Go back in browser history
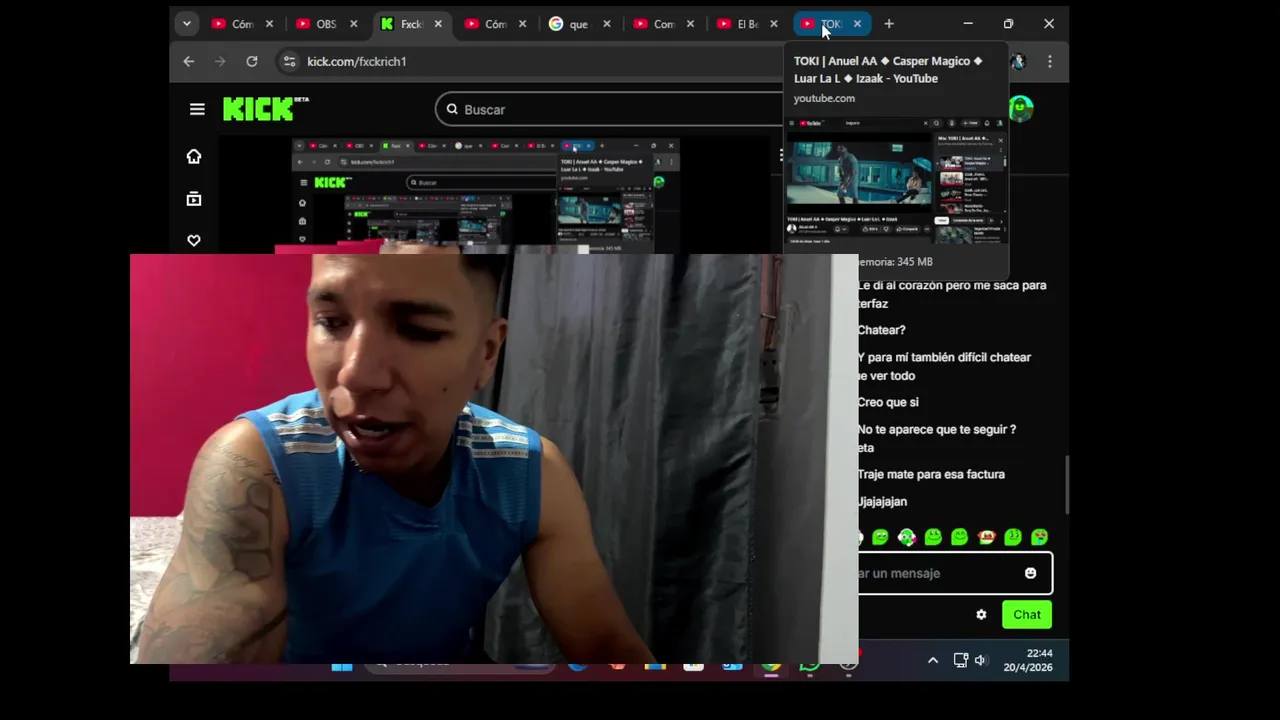The height and width of the screenshot is (720, 1280). pos(189,61)
